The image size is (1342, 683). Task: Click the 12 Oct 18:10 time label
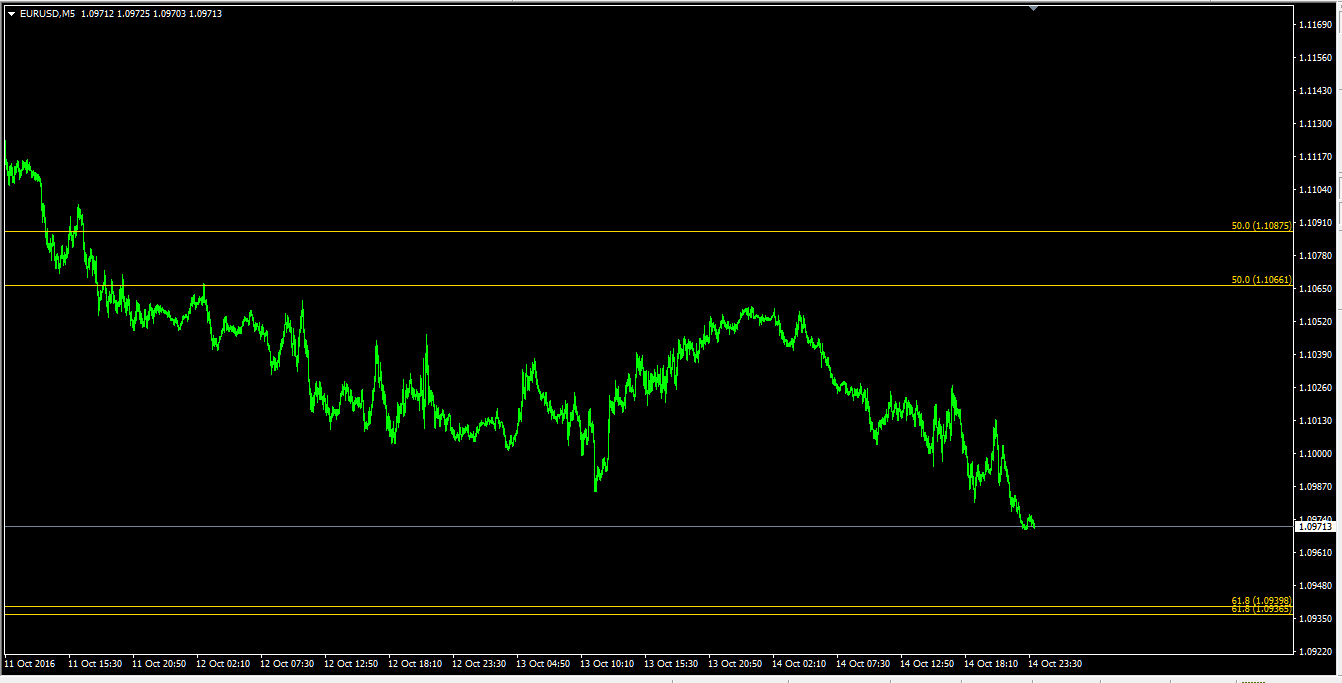click(x=415, y=663)
